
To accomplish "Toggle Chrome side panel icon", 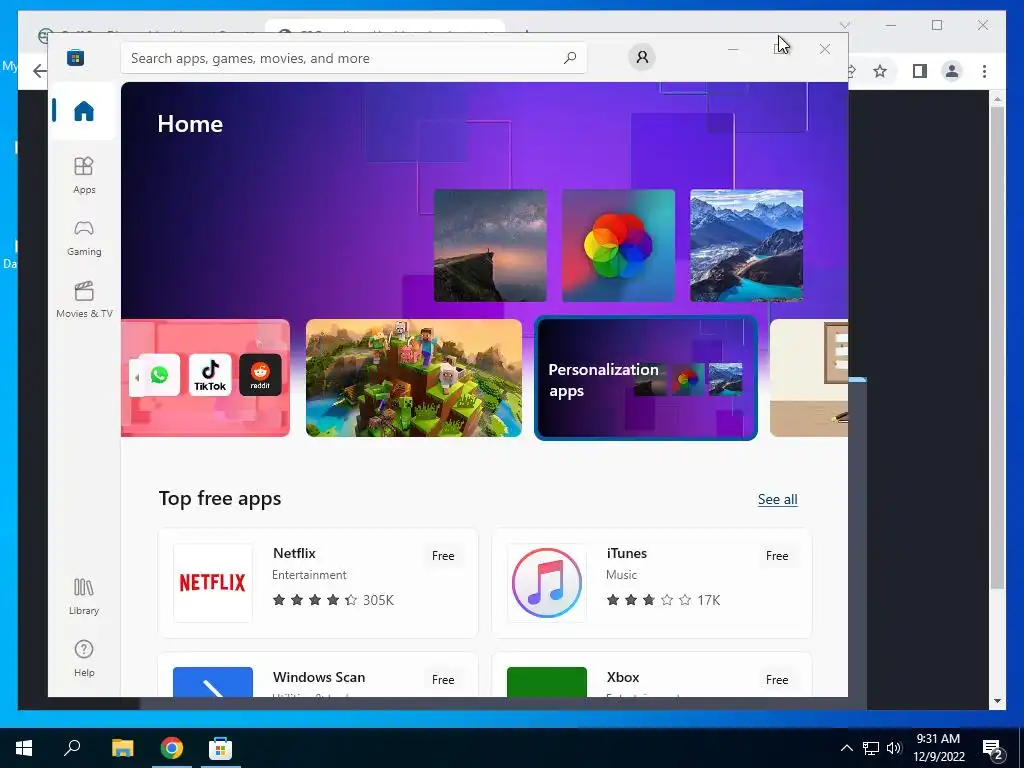I will click(x=920, y=71).
